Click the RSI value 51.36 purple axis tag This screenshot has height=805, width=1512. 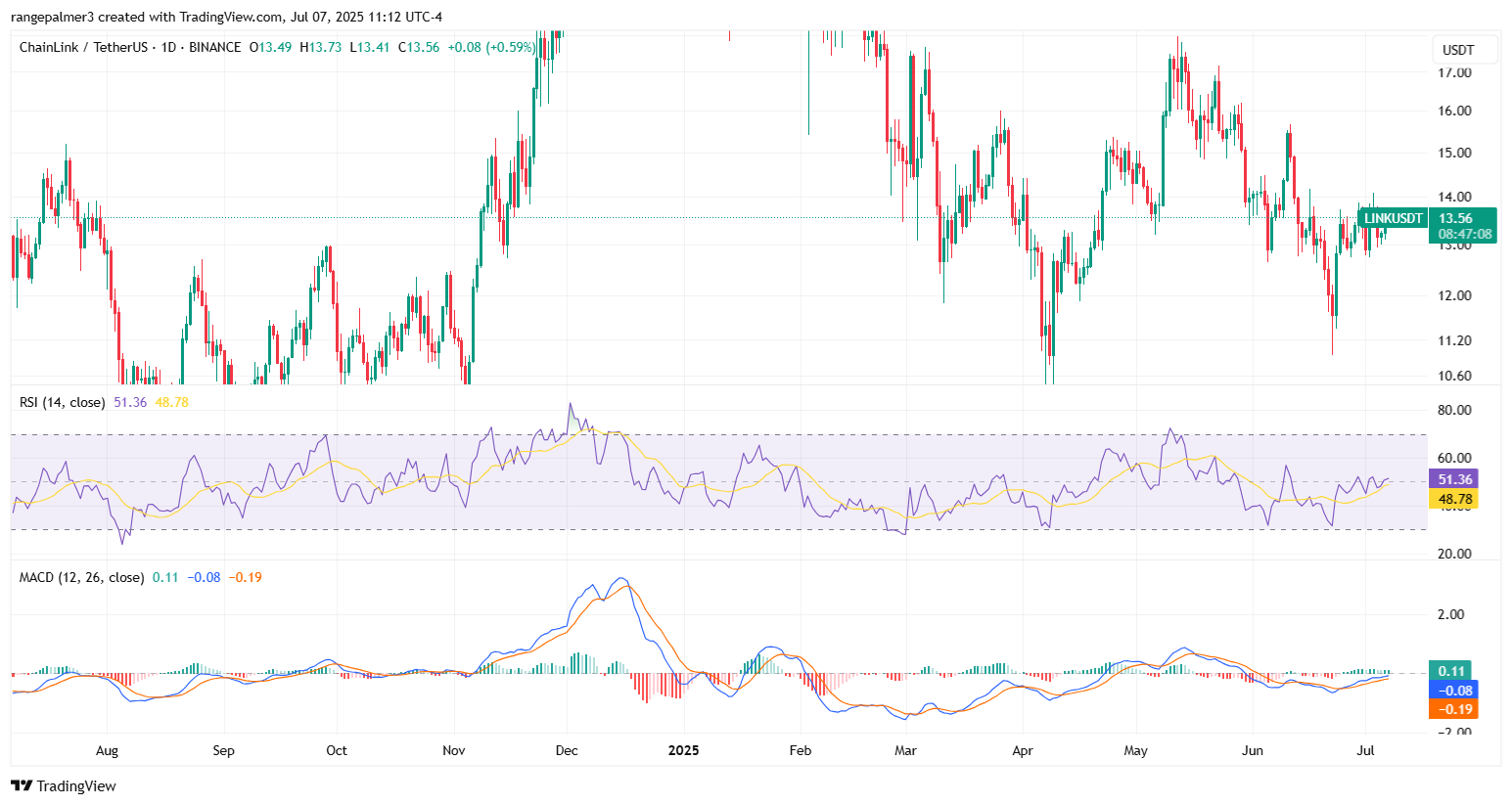click(1455, 479)
